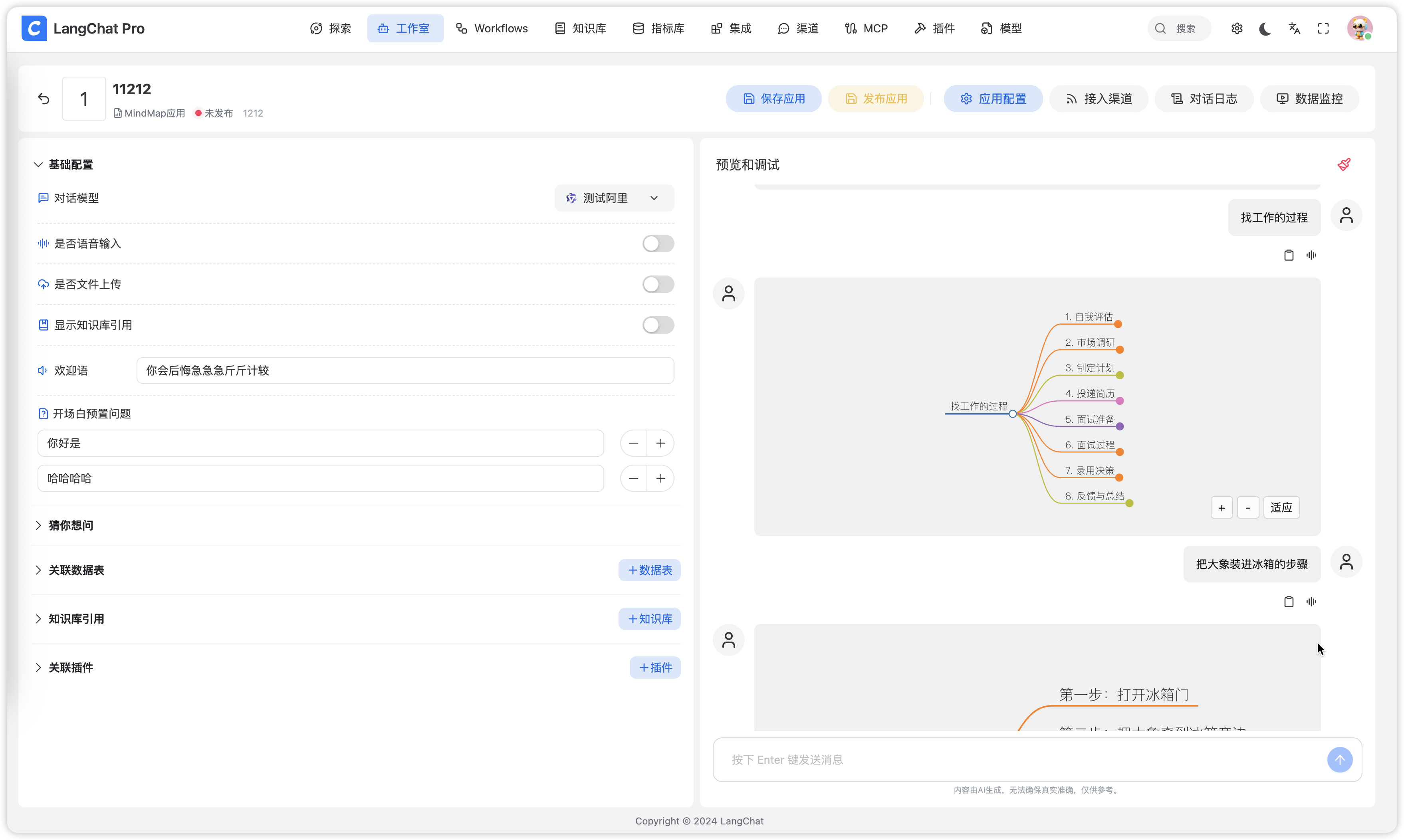Click send arrow button in chat input
The image size is (1404, 840).
tap(1339, 760)
